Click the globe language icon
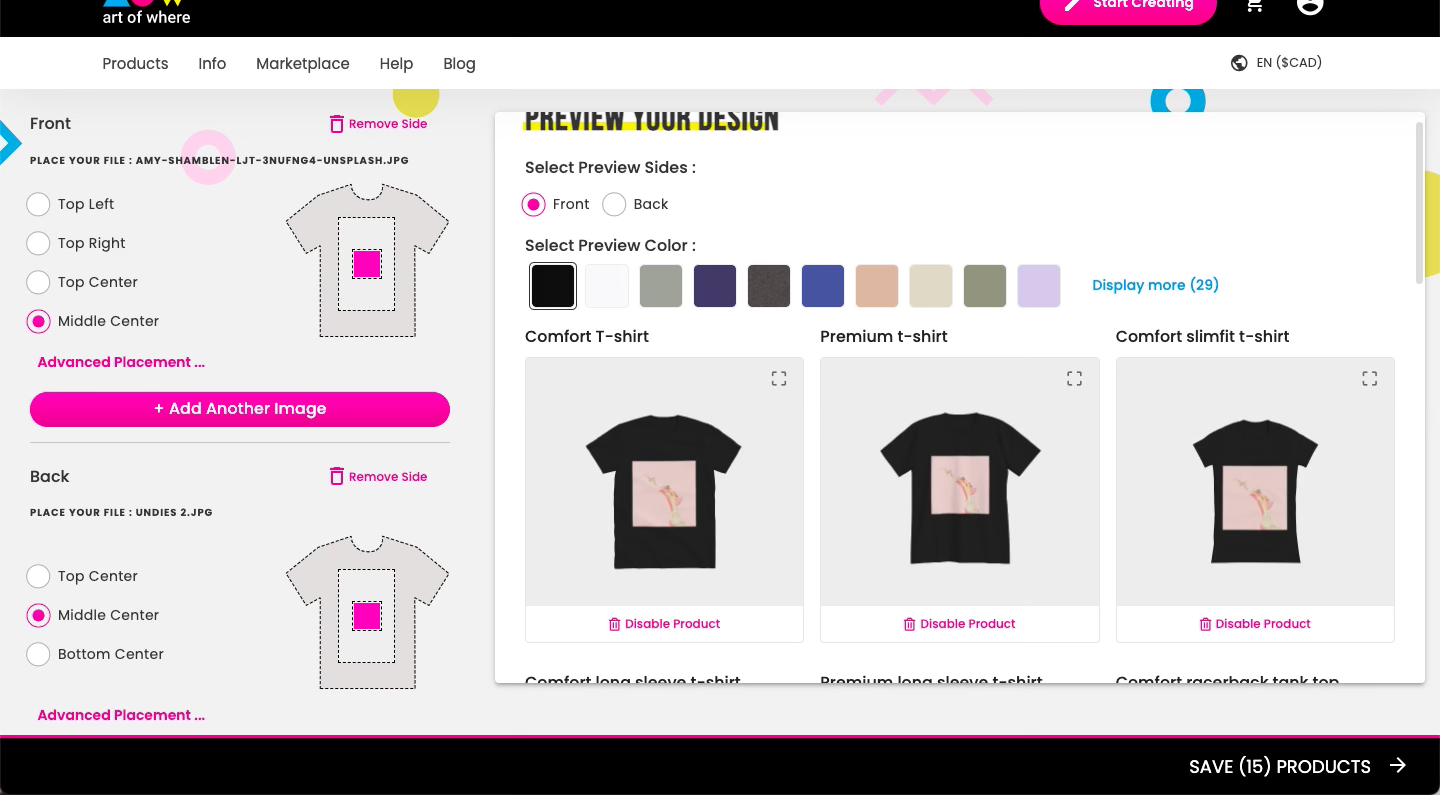The width and height of the screenshot is (1440, 795). click(x=1239, y=63)
